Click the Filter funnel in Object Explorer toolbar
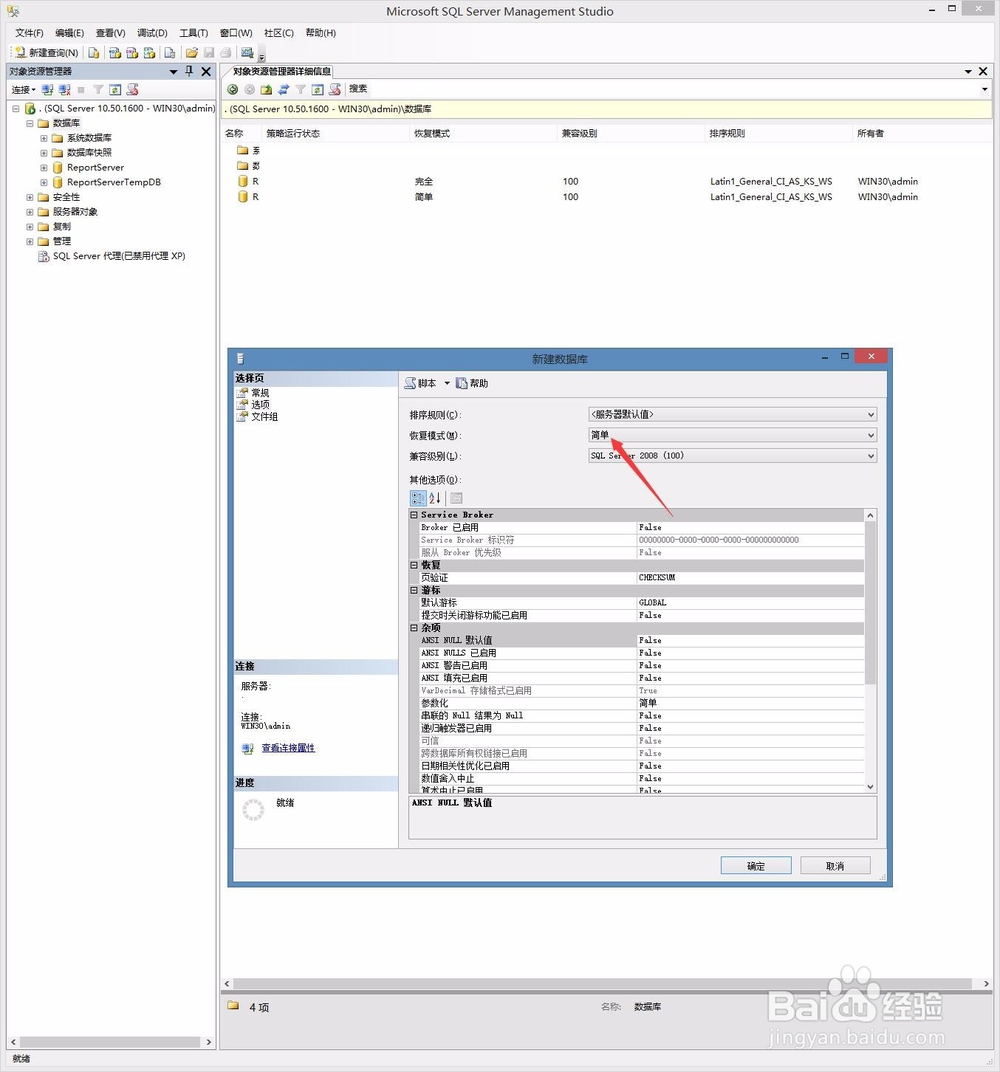Viewport: 1000px width, 1072px height. tap(98, 90)
